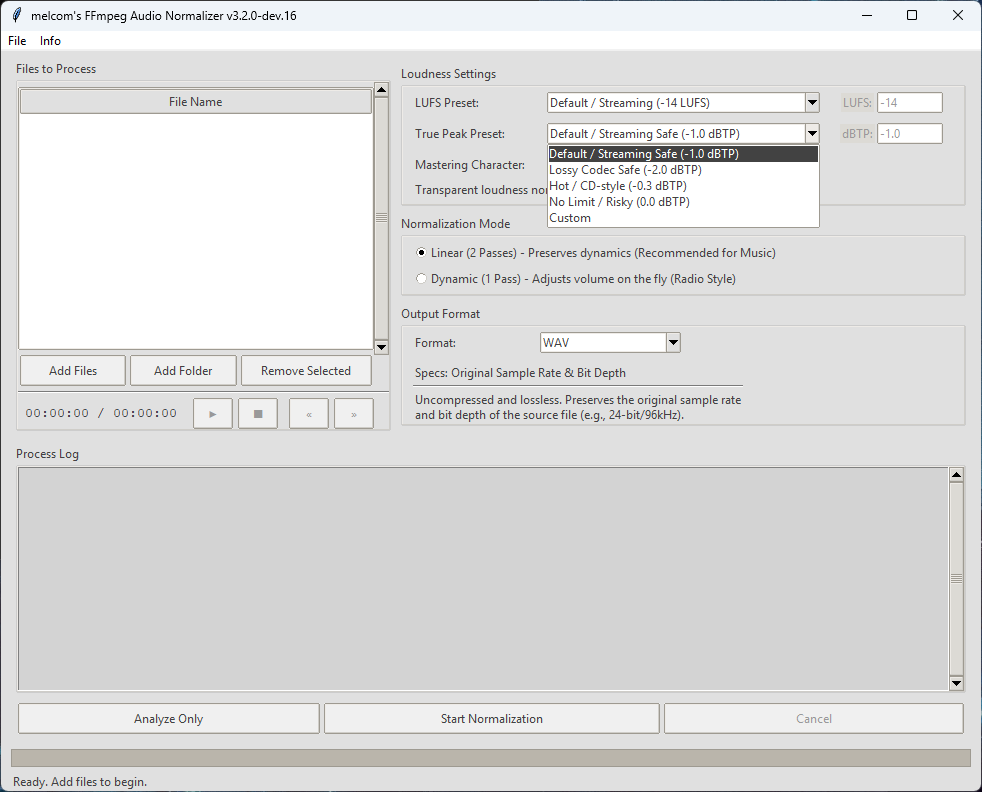Viewport: 982px width, 792px height.
Task: Click the file list scrollbar thumb
Action: (x=381, y=217)
